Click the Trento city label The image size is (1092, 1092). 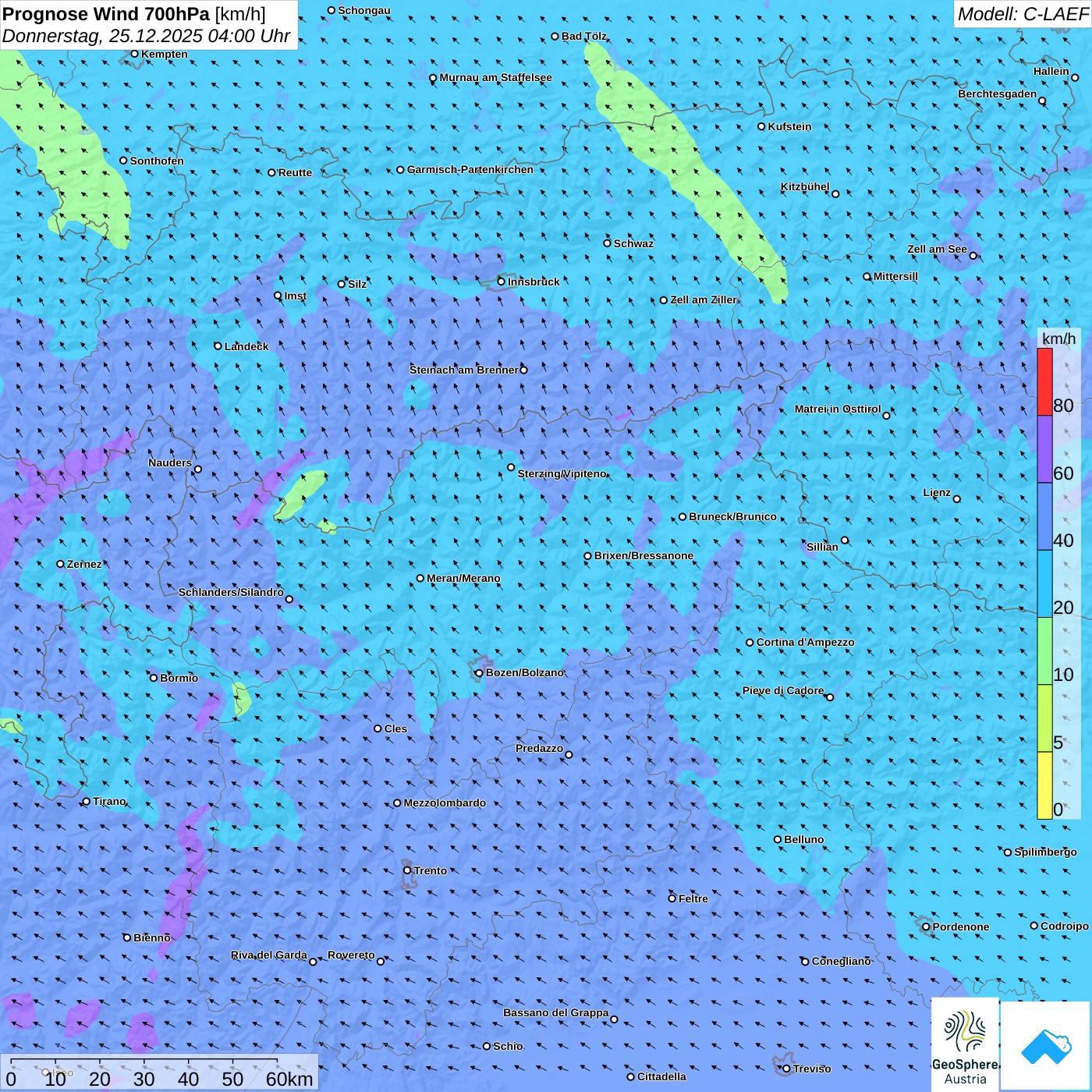pos(430,870)
